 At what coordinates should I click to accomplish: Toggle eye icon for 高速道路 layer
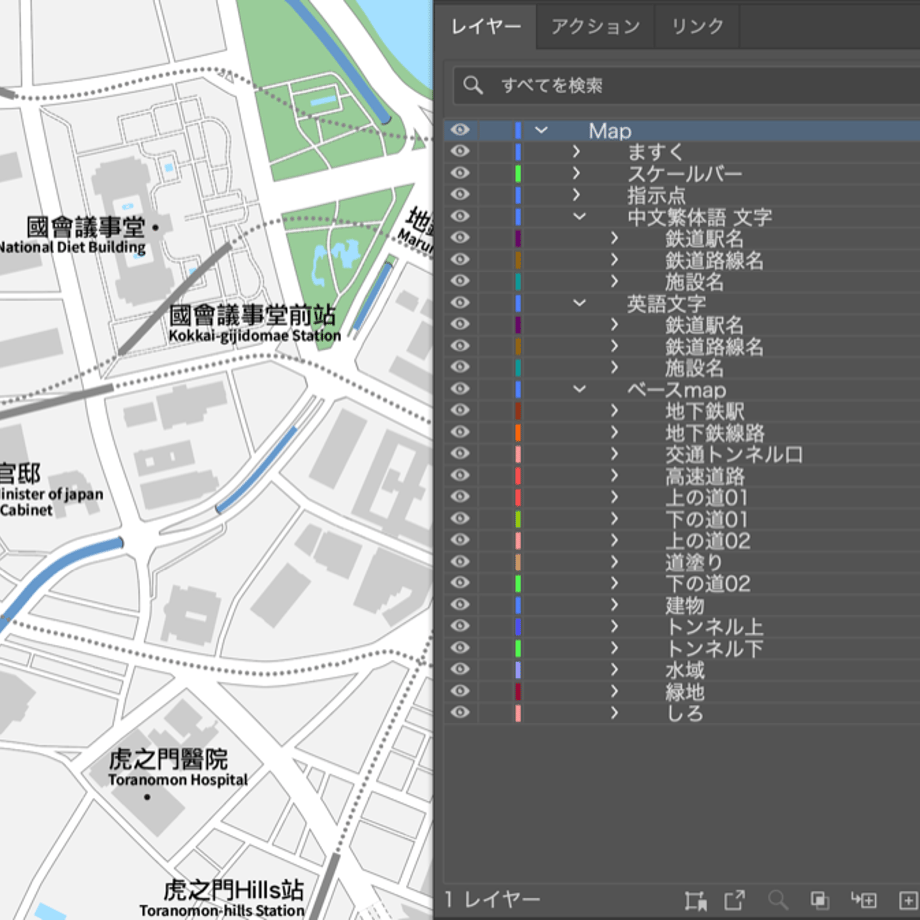pos(460,475)
